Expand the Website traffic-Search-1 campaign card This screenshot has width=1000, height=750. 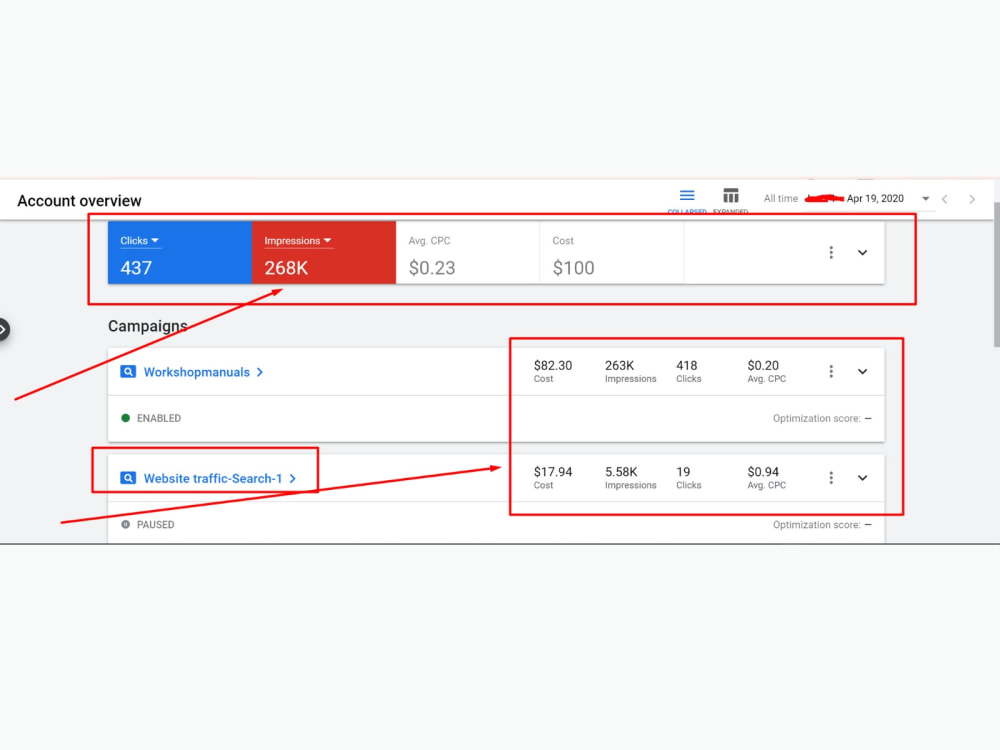[862, 478]
